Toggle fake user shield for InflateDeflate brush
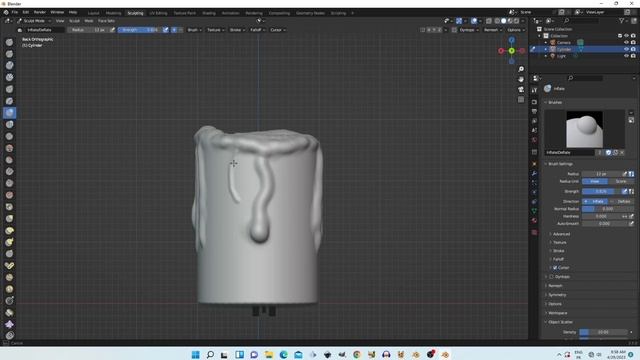This screenshot has width=640, height=360. [608, 152]
